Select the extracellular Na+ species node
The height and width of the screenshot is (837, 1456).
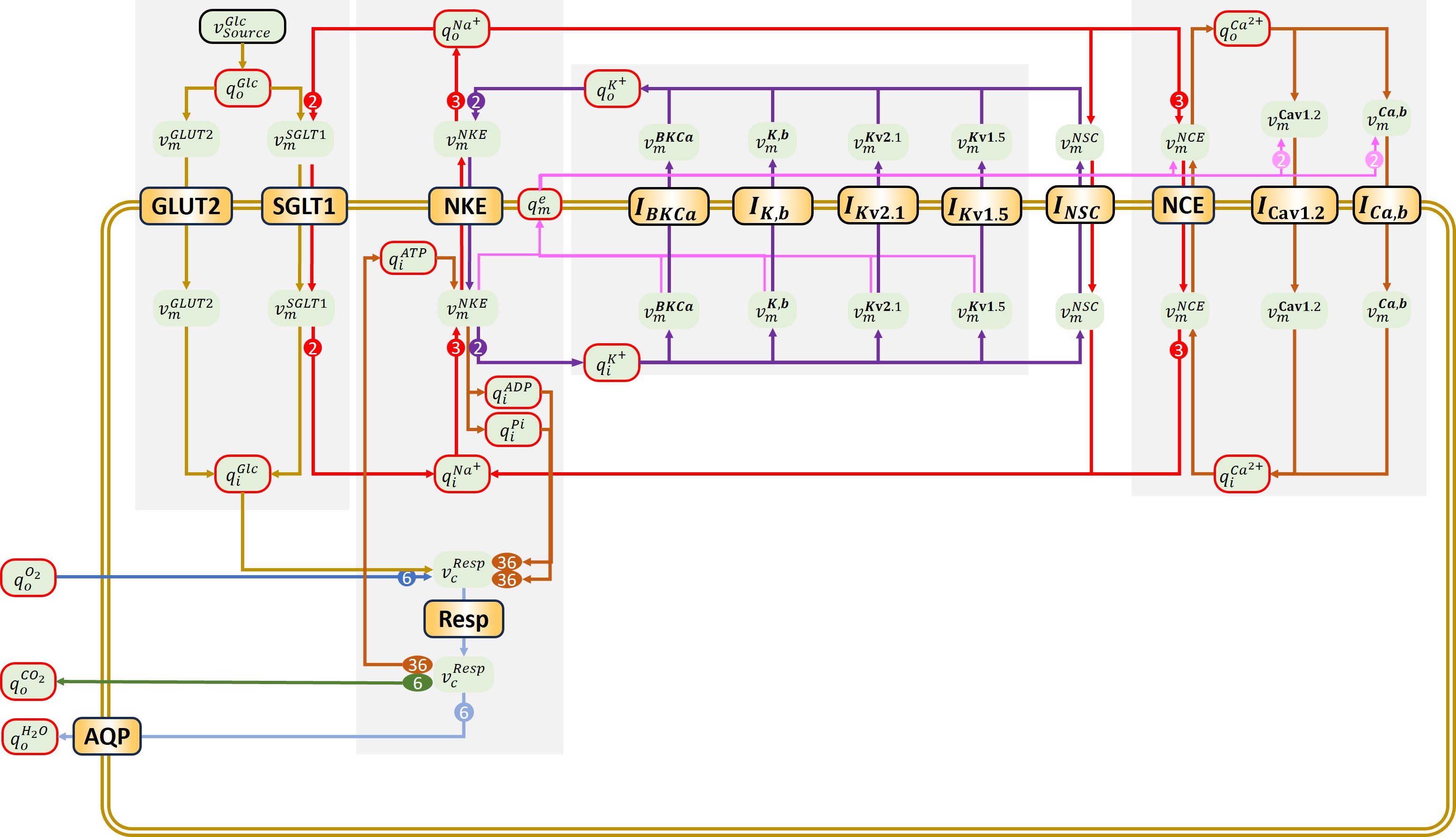coord(461,29)
